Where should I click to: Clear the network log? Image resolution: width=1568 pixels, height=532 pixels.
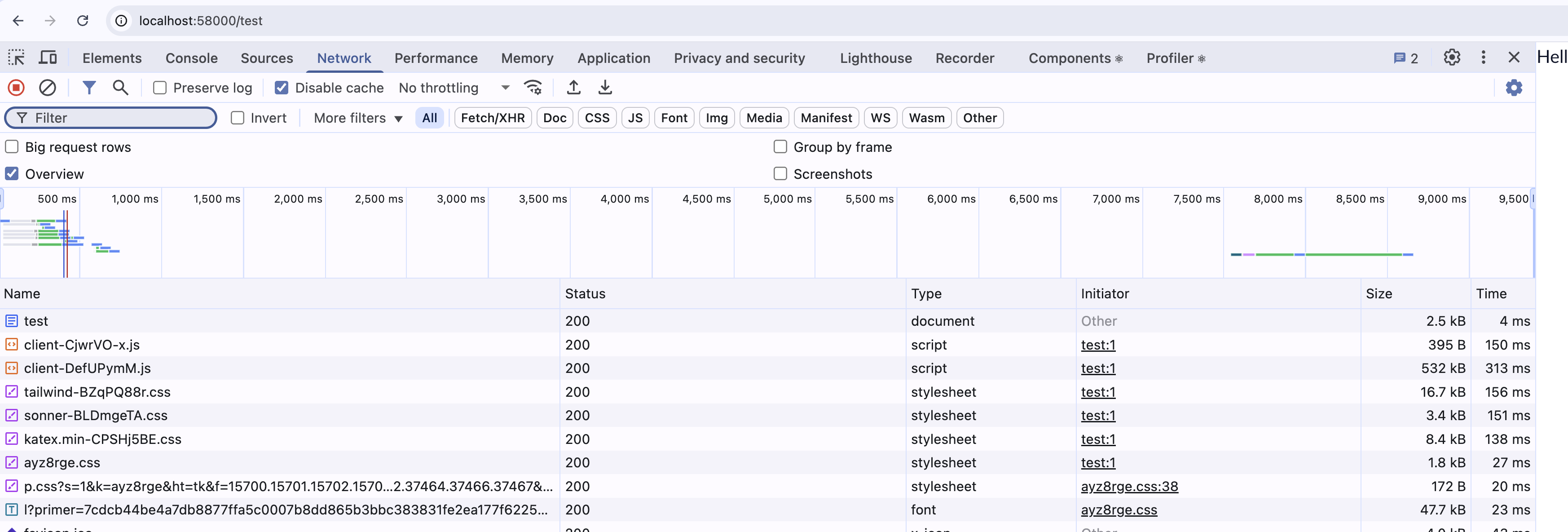tap(48, 88)
